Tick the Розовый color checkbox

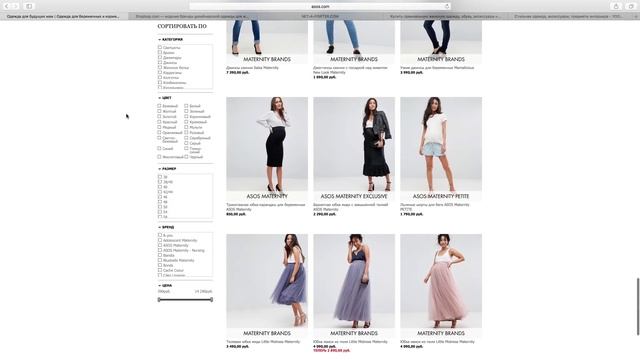[186, 132]
